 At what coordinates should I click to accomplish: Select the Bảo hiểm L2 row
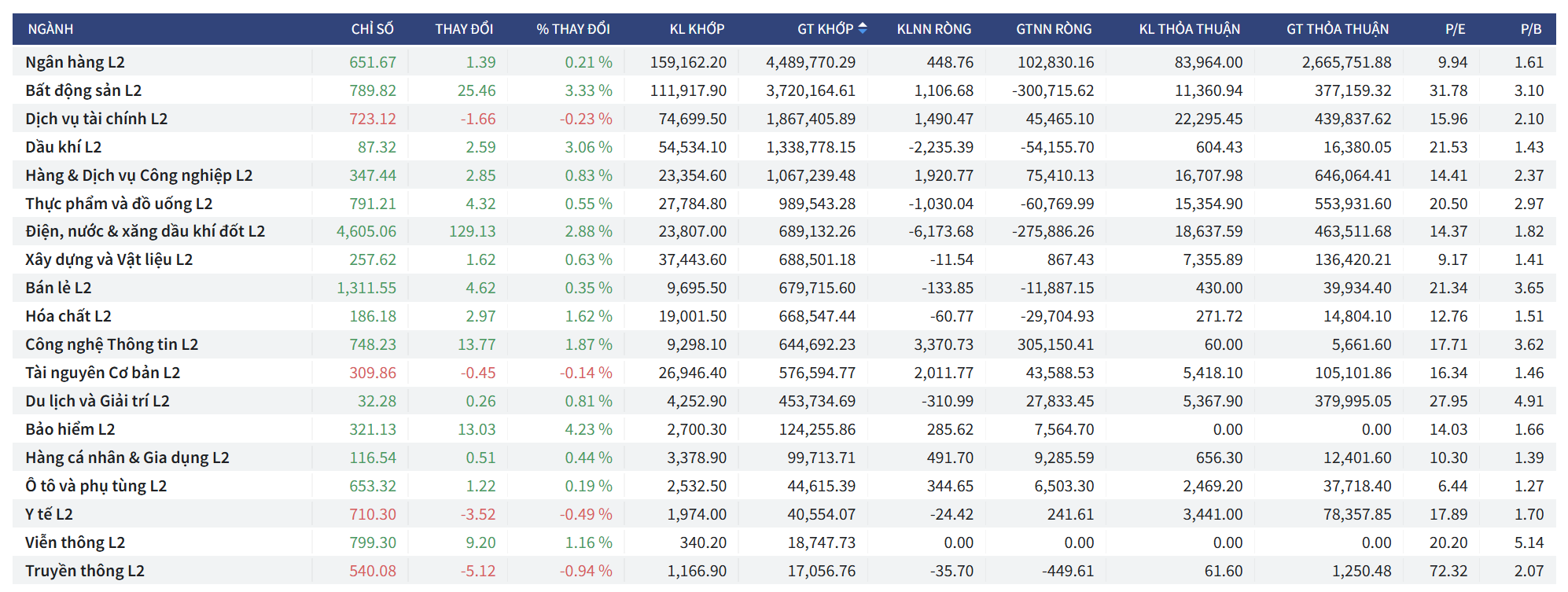click(x=70, y=429)
